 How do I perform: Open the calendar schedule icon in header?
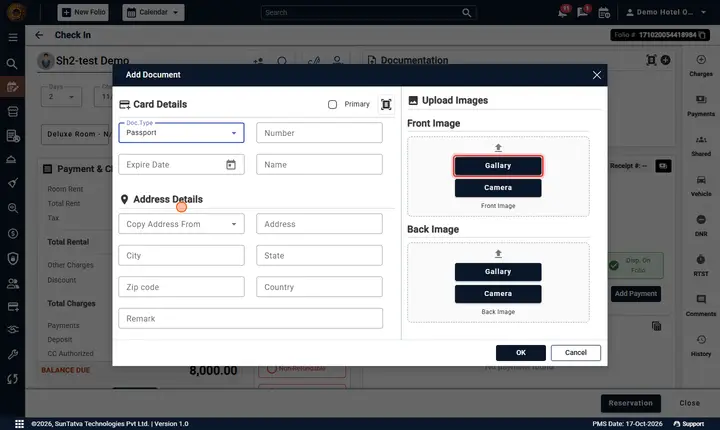pyautogui.click(x=604, y=13)
